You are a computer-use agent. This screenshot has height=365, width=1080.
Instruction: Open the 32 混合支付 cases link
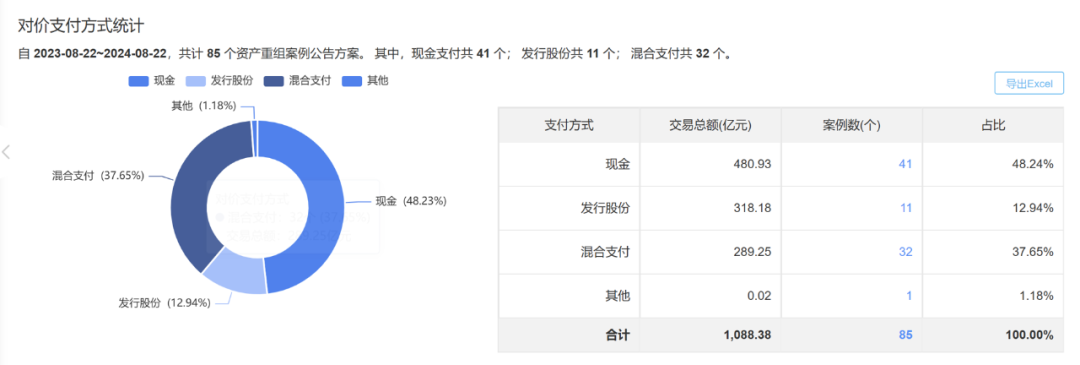coord(905,252)
